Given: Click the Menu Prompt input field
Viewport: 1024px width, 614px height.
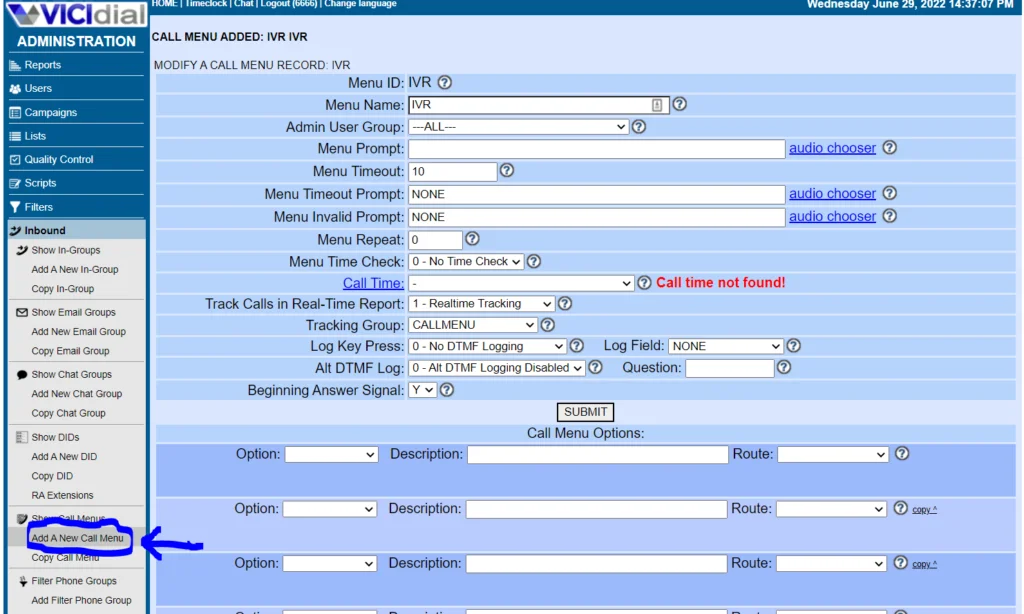Looking at the screenshot, I should click(597, 149).
